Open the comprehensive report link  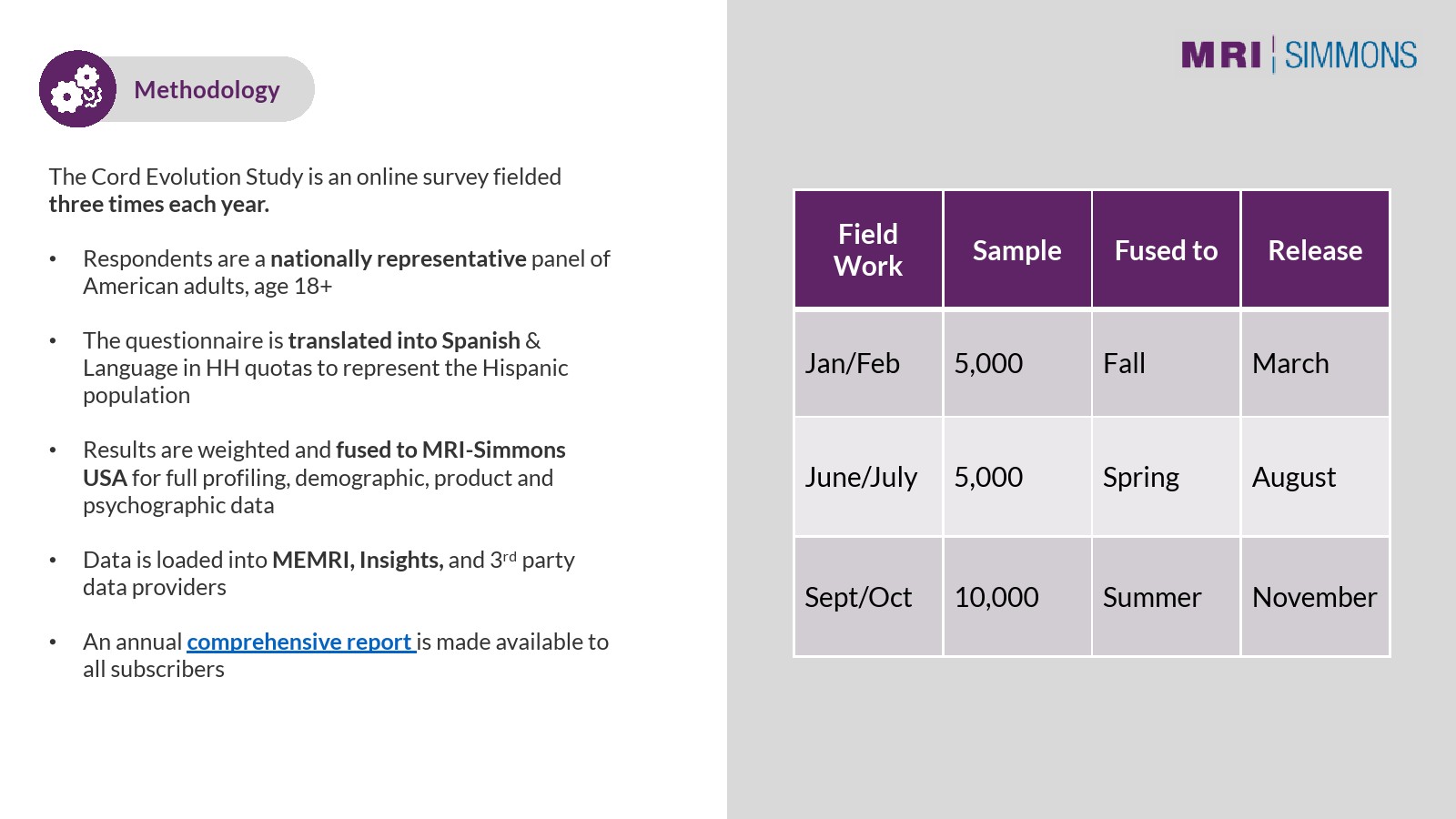click(300, 642)
